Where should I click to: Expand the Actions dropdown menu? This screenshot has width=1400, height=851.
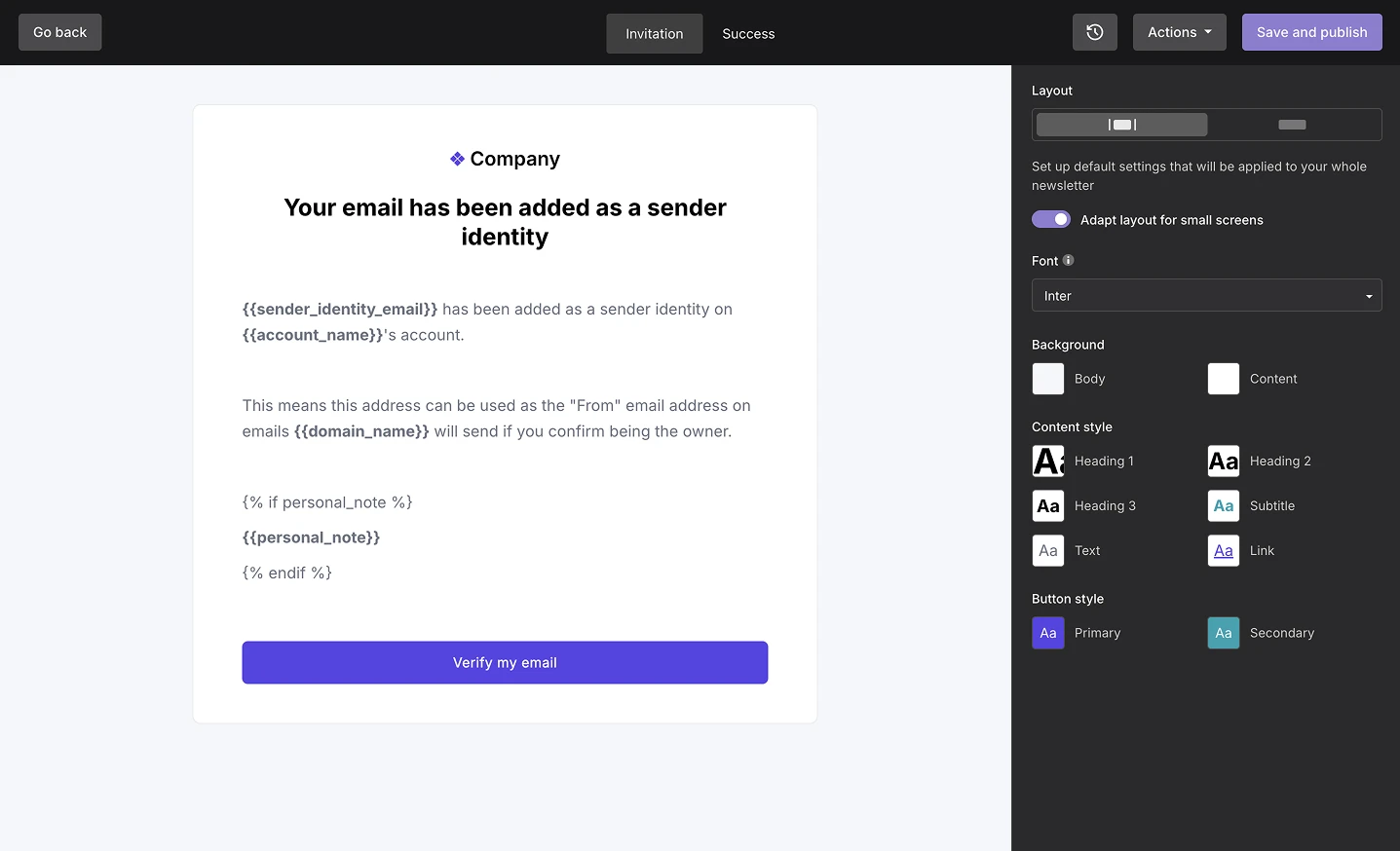coord(1179,32)
